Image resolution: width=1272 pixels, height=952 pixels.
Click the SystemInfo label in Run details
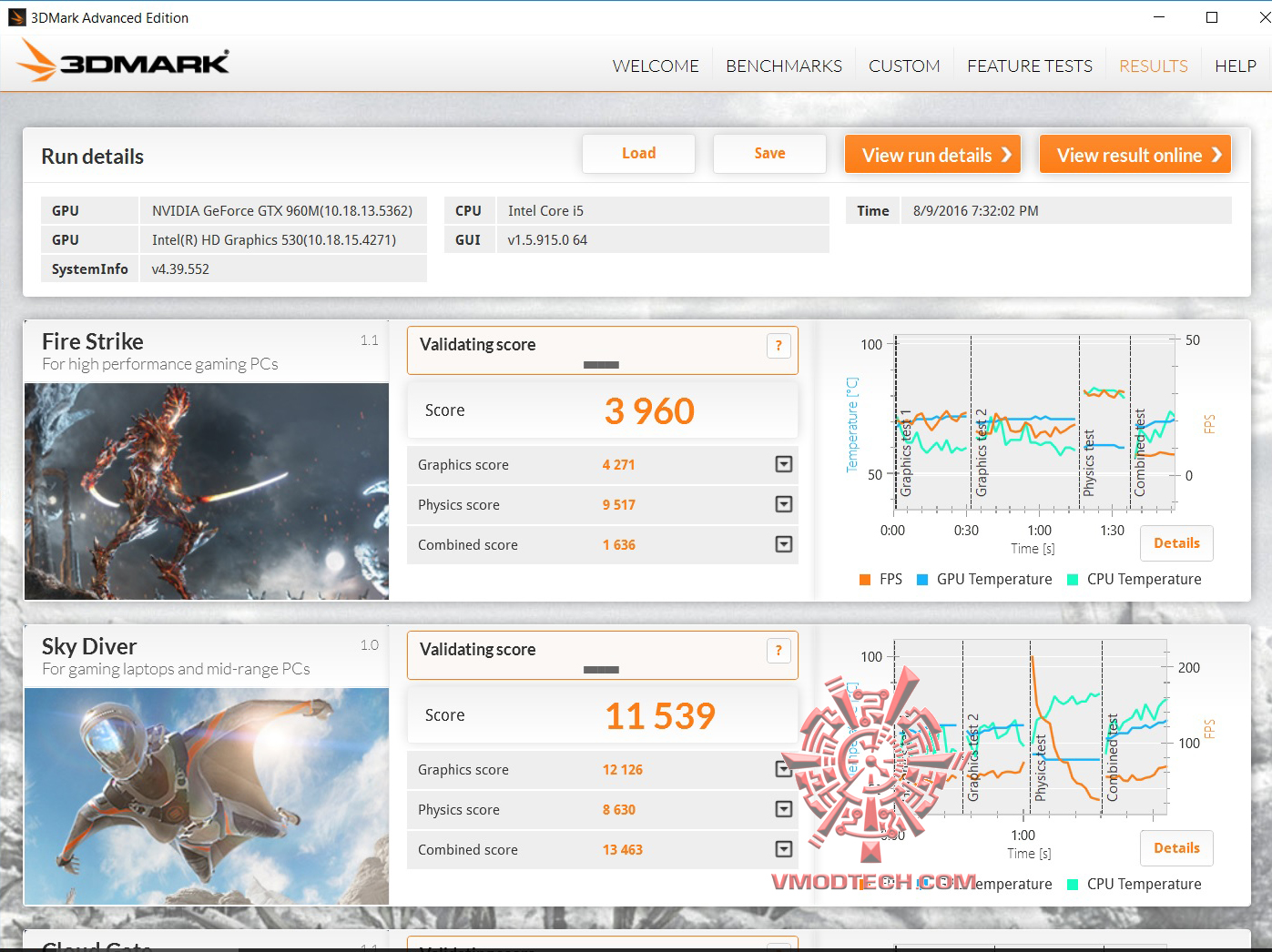(89, 269)
